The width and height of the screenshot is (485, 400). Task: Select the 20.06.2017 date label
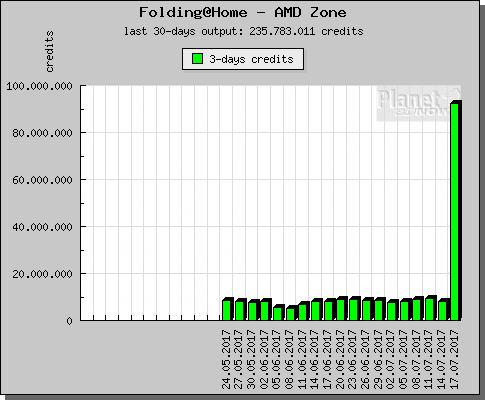(340, 359)
